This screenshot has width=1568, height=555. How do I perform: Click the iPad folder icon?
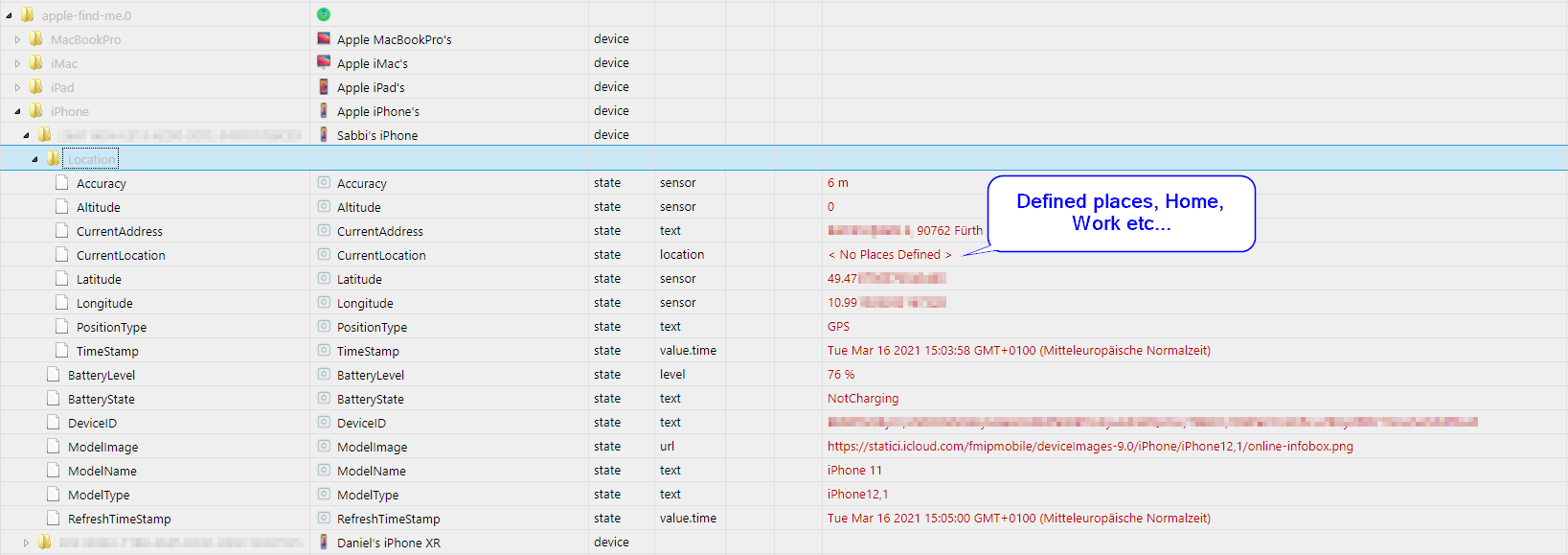(36, 86)
